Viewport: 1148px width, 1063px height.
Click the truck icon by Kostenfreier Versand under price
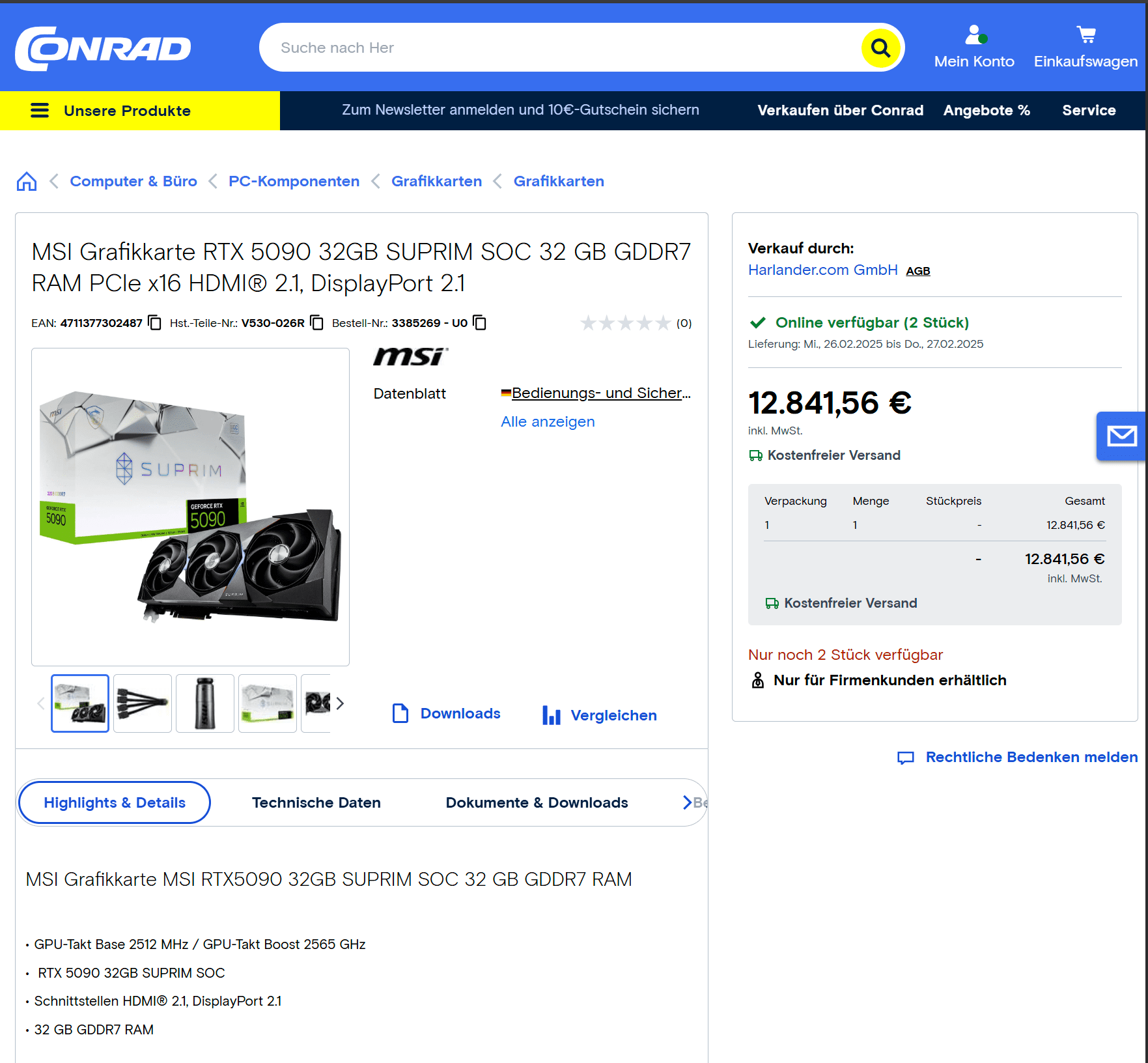(755, 455)
